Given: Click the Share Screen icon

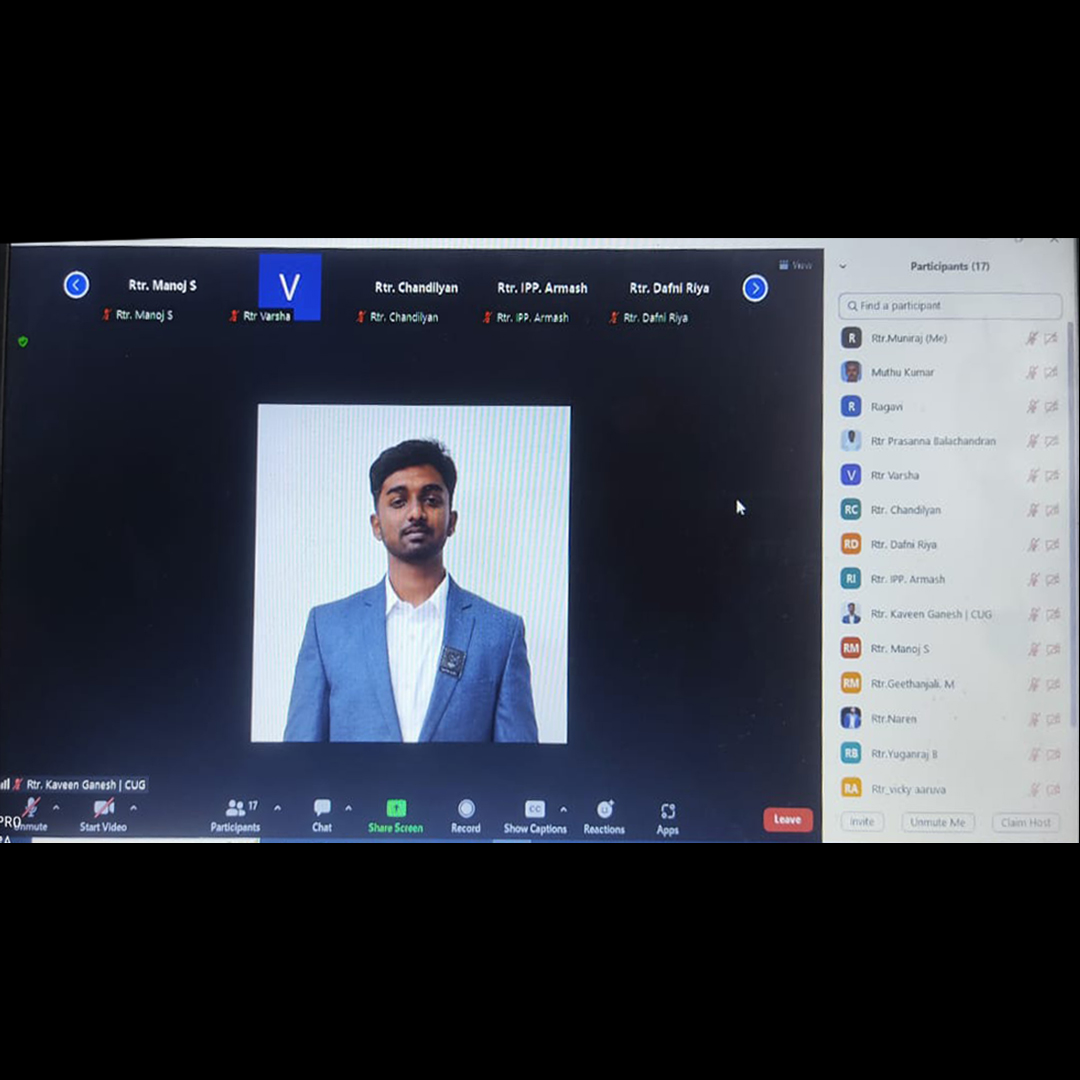Looking at the screenshot, I should point(396,808).
